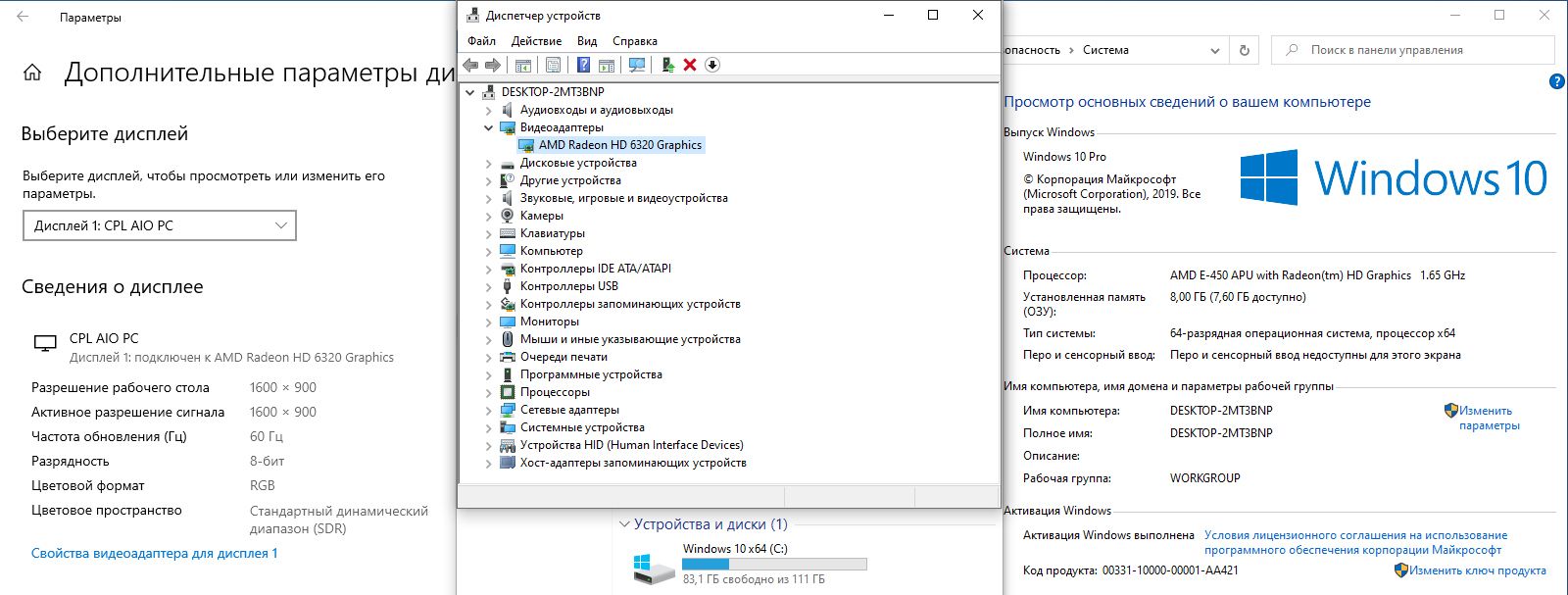1568x595 pixels.
Task: Click Изменить ключ продукта link
Action: [1478, 570]
